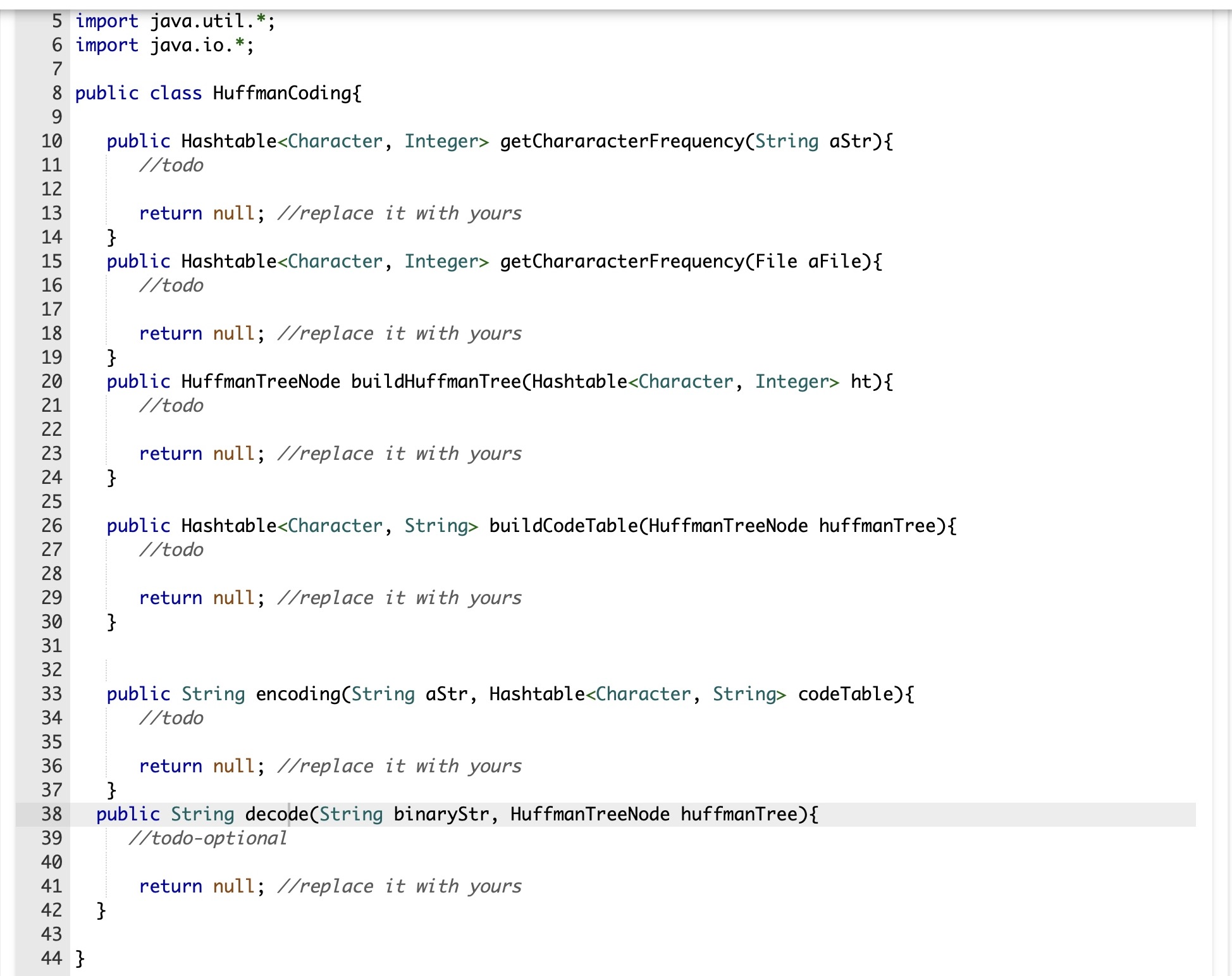Click line number 44 in gutter
Viewport: 1232px width, 976px height.
51,958
